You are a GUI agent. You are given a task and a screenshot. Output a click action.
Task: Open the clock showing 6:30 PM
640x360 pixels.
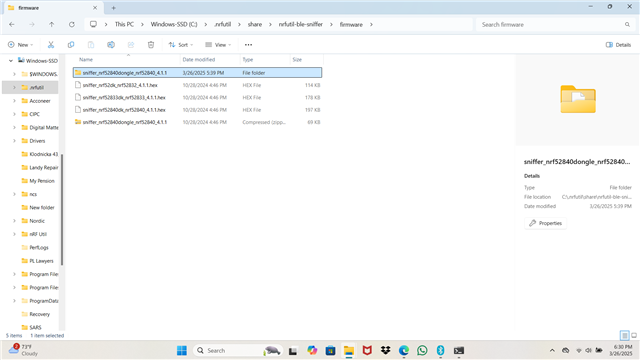(x=622, y=350)
